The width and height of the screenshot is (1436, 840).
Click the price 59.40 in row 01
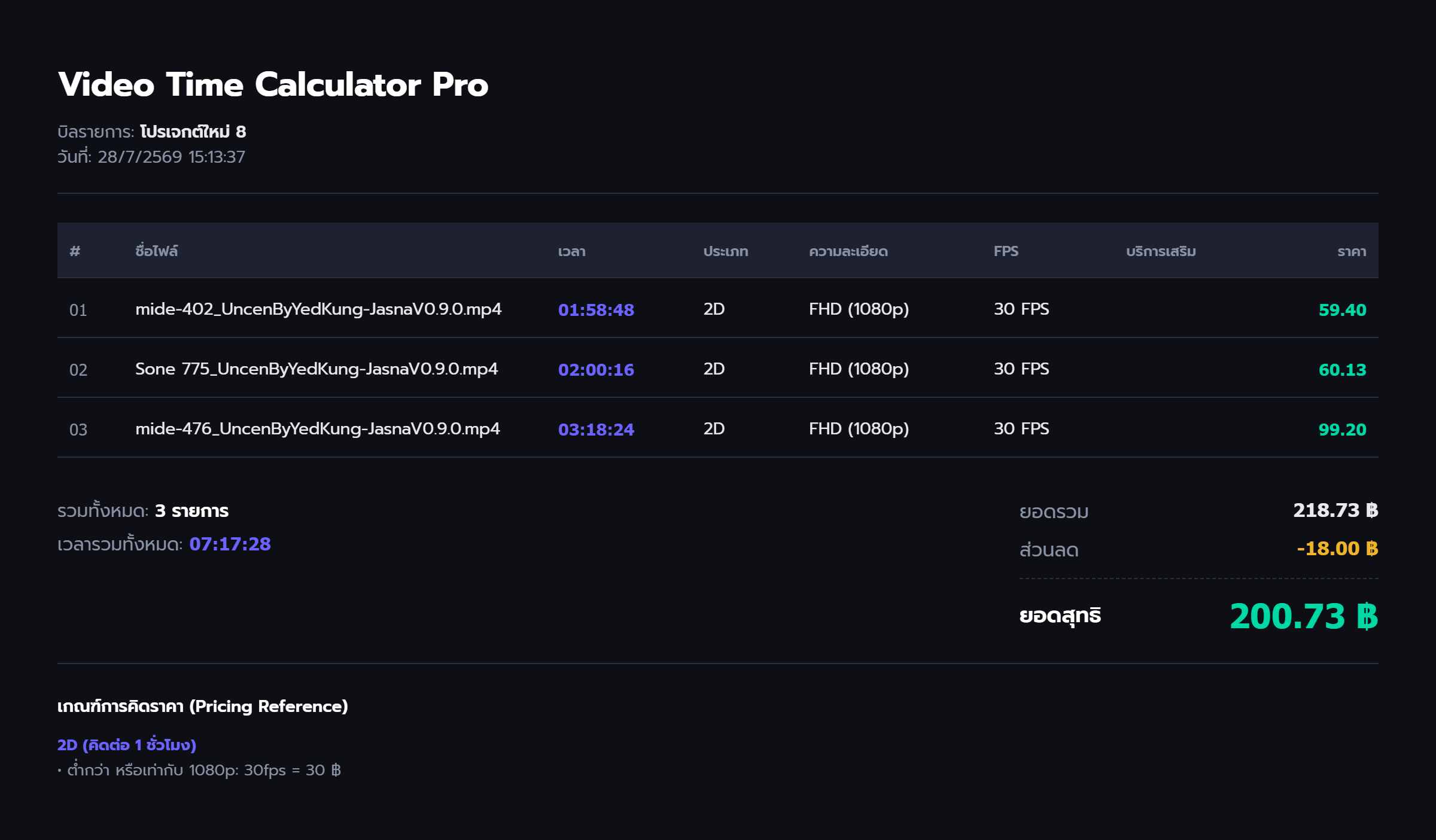[x=1342, y=310]
